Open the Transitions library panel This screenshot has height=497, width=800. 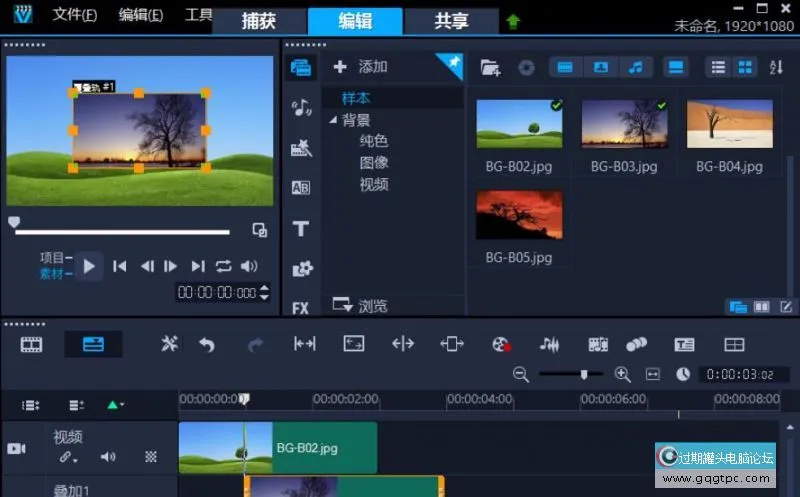(300, 187)
